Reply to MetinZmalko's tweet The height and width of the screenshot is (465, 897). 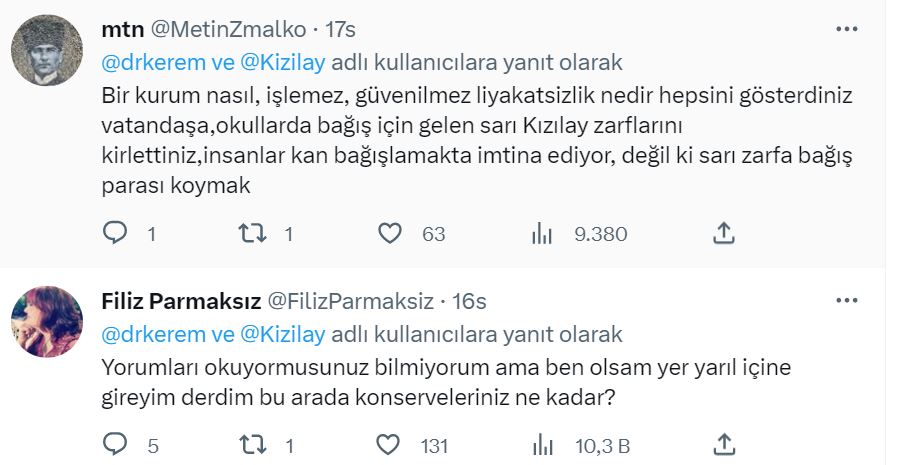117,234
